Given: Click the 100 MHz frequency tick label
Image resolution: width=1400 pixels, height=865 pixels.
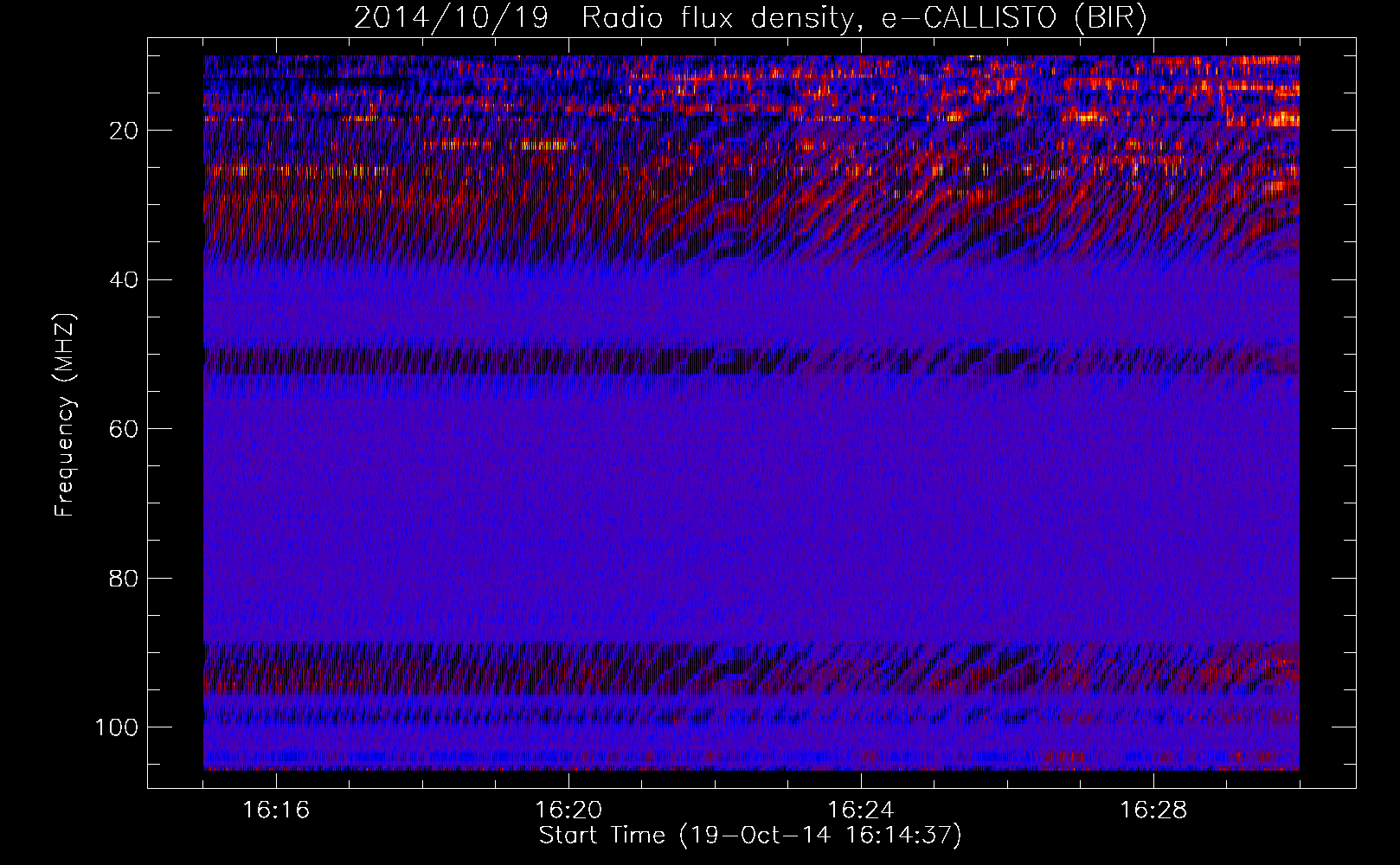Looking at the screenshot, I should [118, 727].
